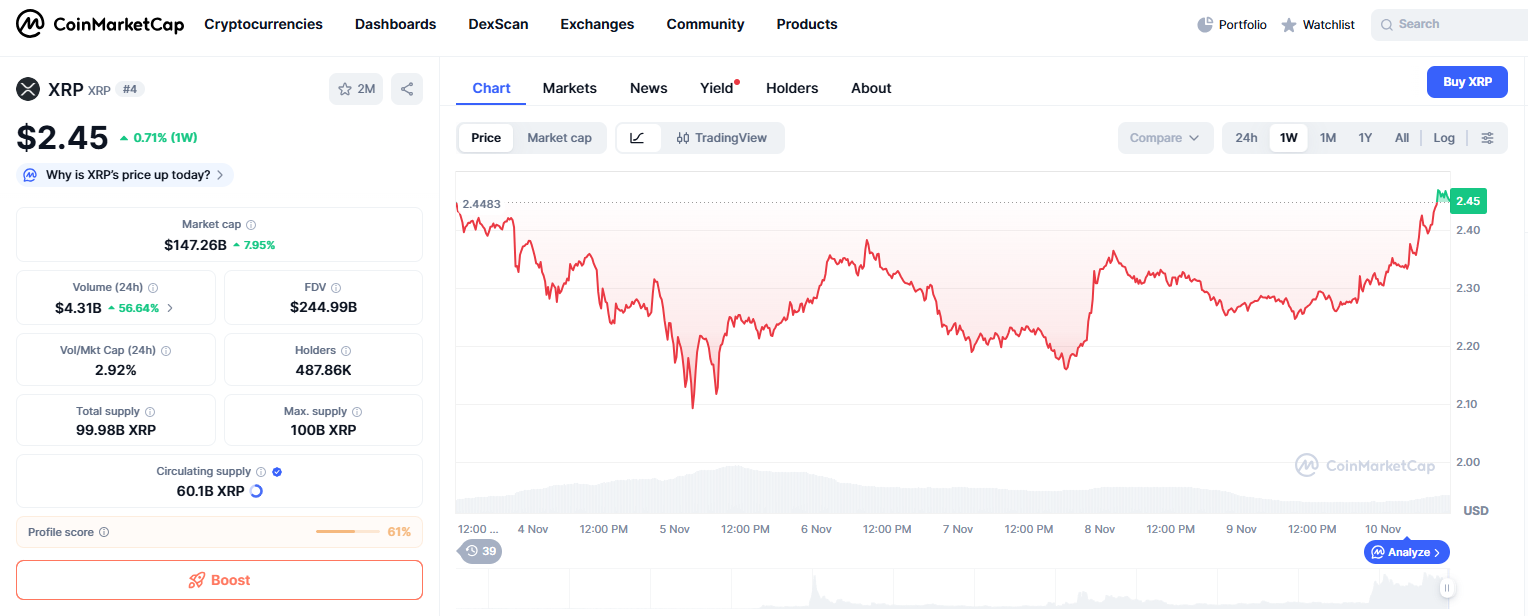Open the Holders tab
The width and height of the screenshot is (1528, 616).
tap(792, 88)
